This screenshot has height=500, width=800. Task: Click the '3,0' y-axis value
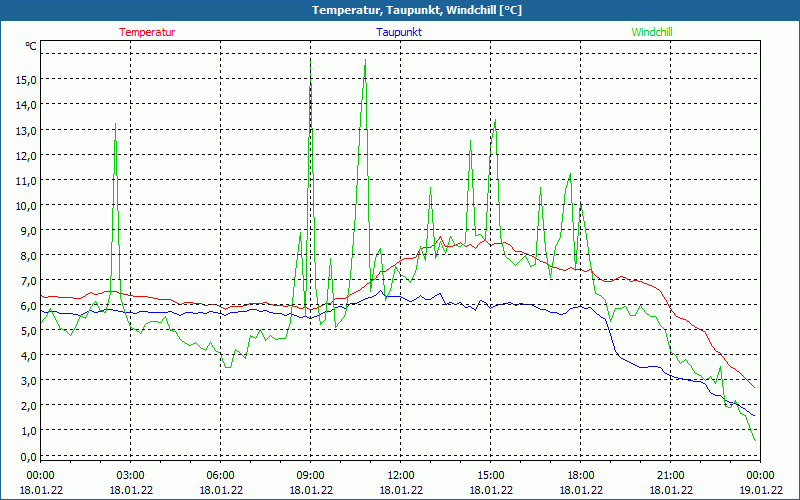(29, 381)
